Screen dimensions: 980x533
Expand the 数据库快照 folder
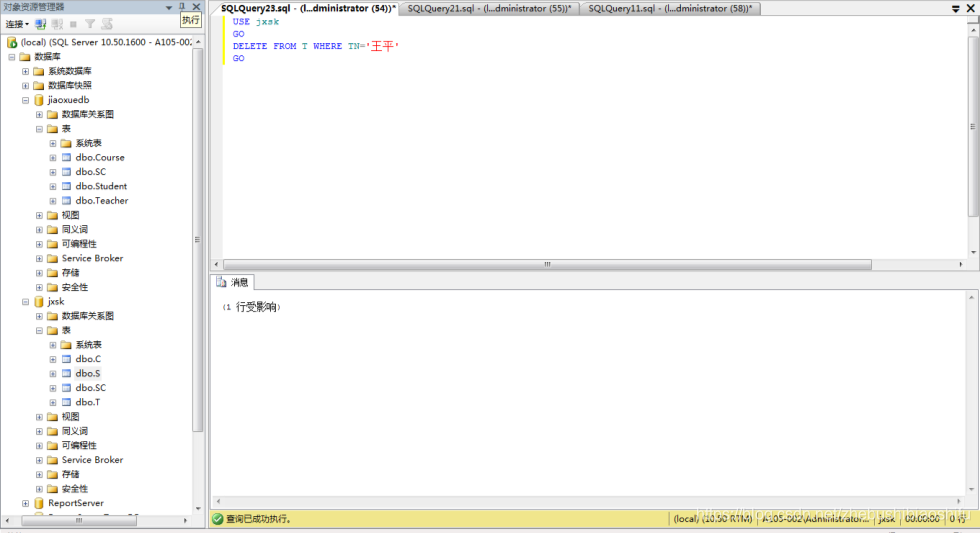(x=26, y=86)
